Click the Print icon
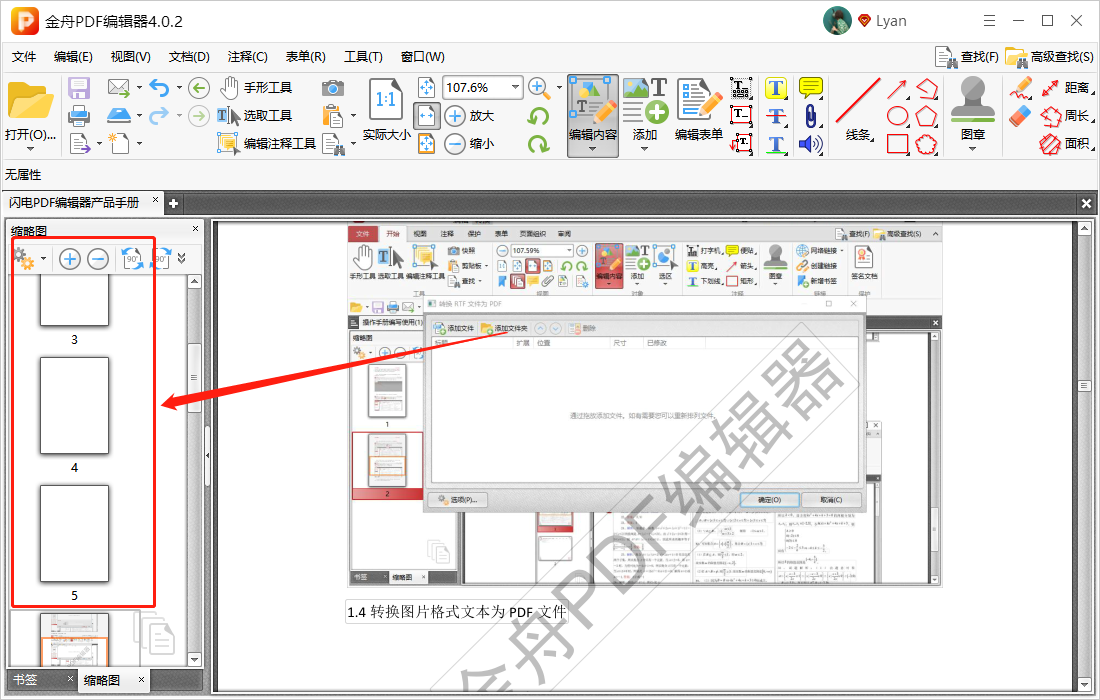The image size is (1100, 700). (79, 116)
